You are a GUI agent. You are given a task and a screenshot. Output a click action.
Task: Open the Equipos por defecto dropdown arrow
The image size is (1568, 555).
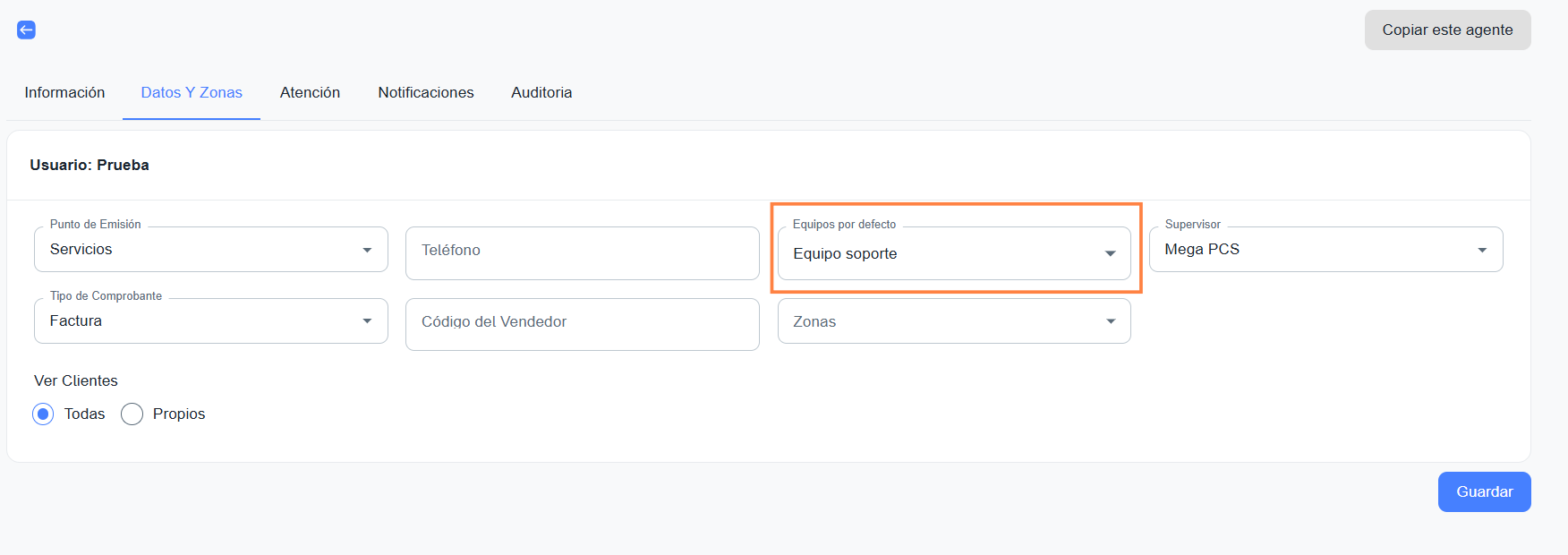(1111, 254)
